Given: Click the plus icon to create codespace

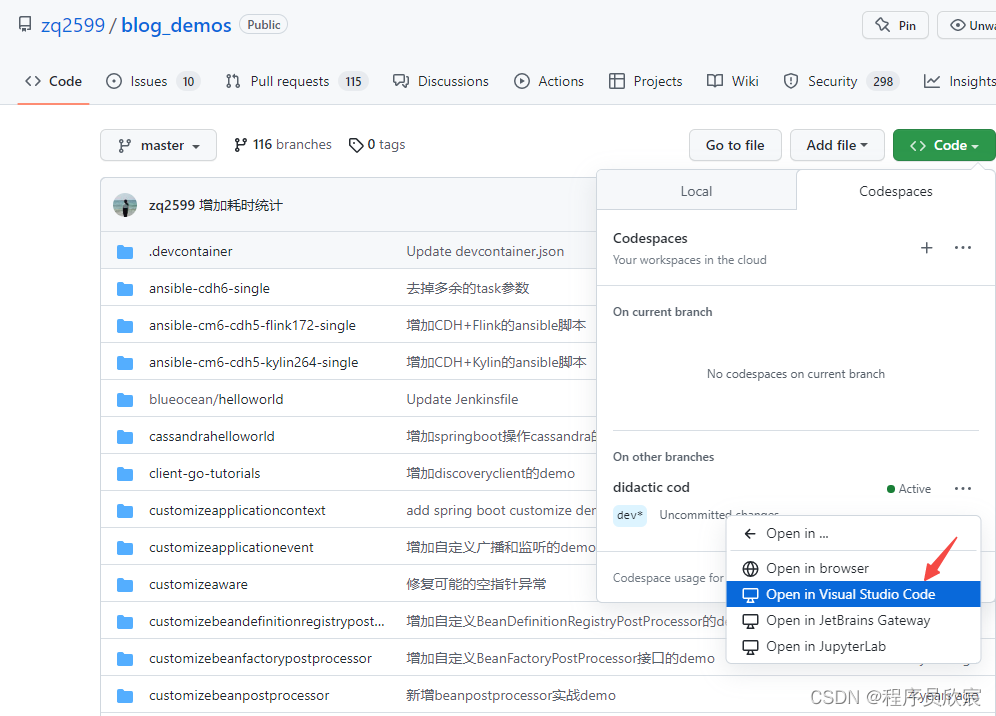Looking at the screenshot, I should click(927, 248).
